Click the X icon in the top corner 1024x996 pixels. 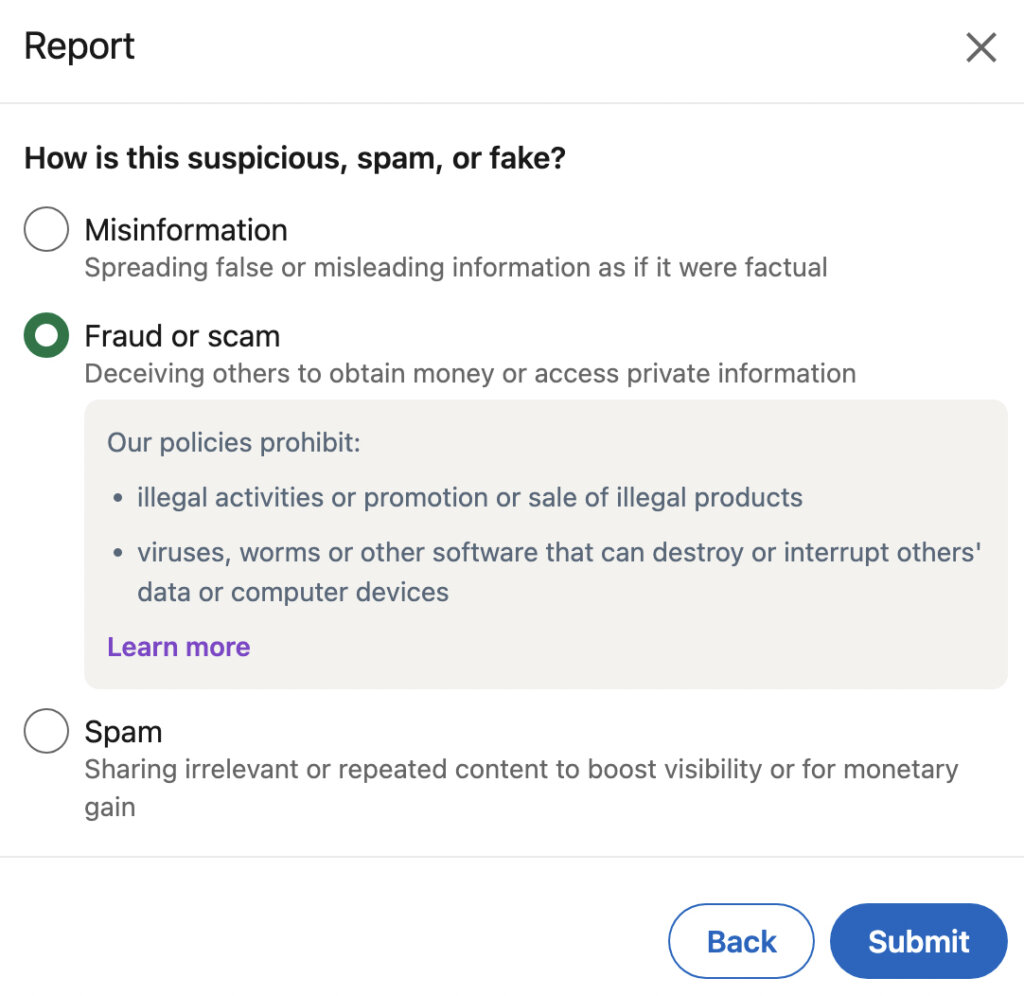coord(981,47)
